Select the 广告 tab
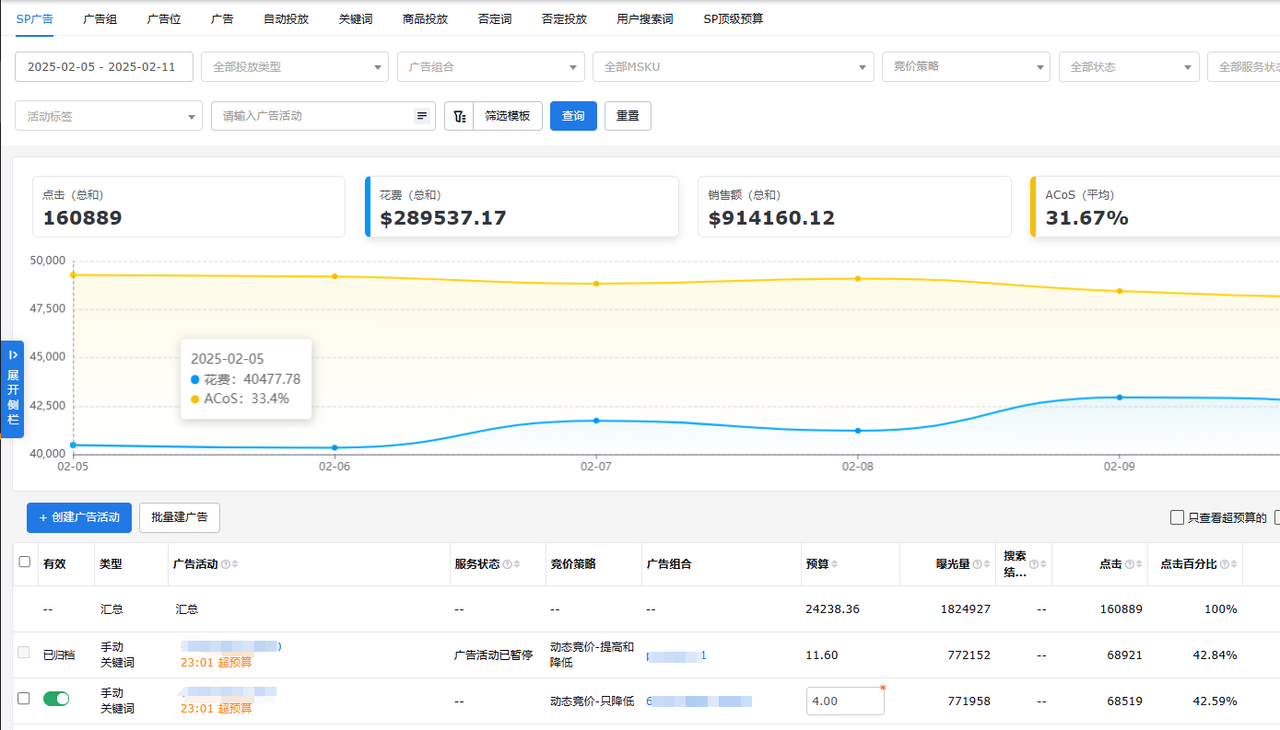Screen dimensions: 1280x730 [222, 19]
